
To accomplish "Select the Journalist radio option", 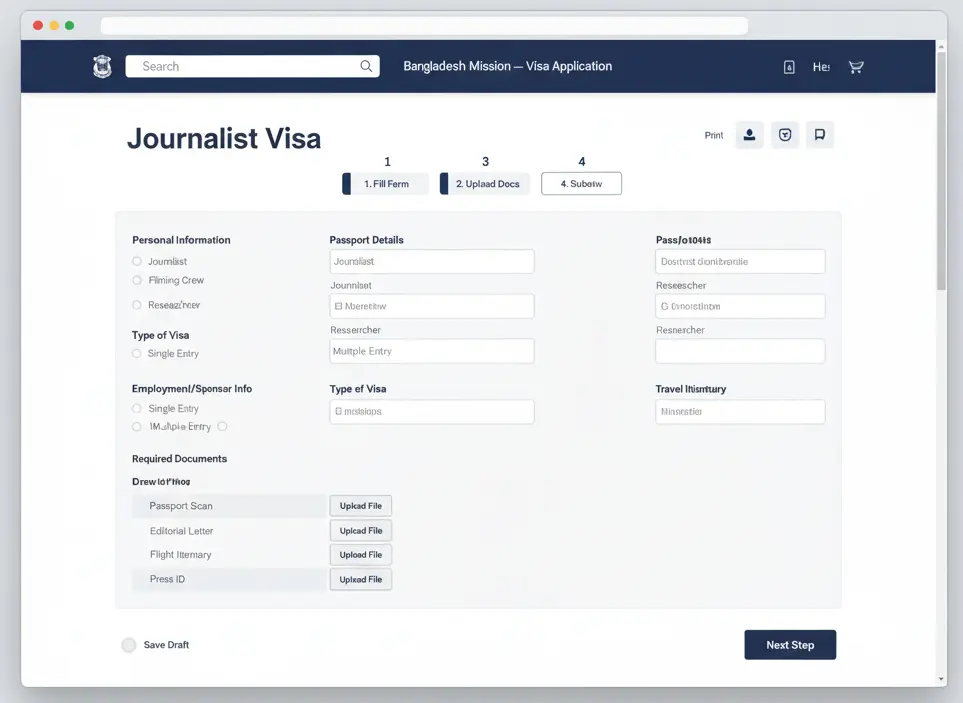I will tap(137, 262).
